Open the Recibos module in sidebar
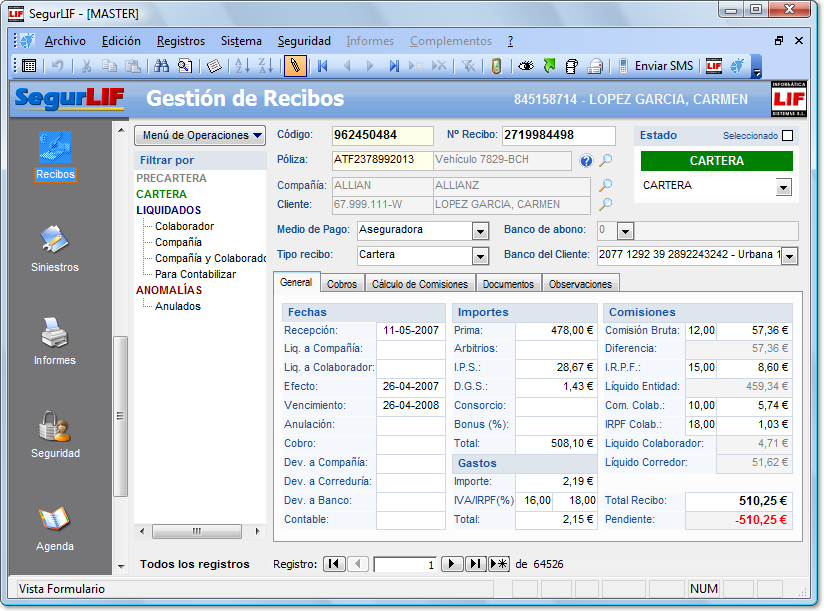824x611 pixels. tap(55, 150)
